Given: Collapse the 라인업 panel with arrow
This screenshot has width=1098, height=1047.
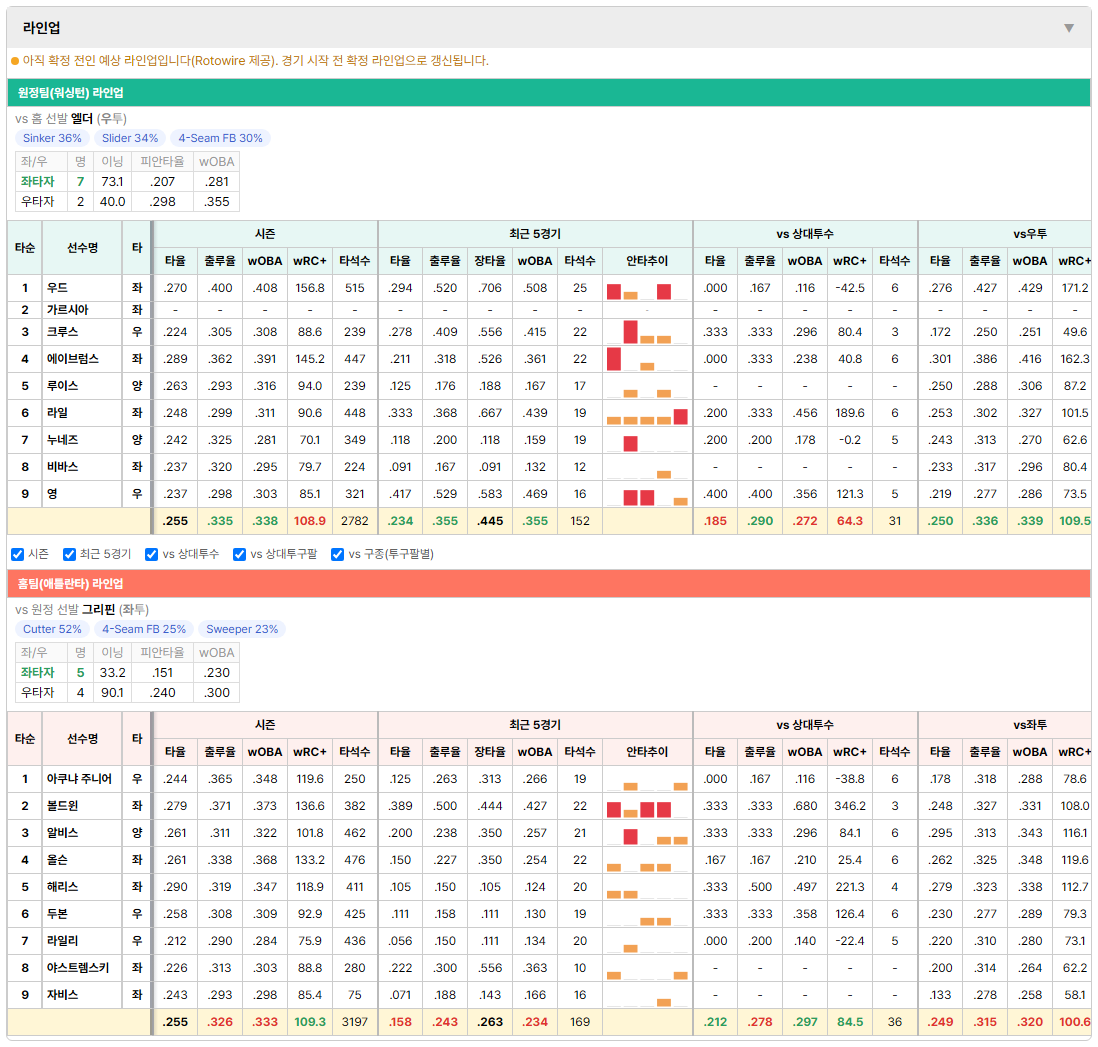Looking at the screenshot, I should [1069, 28].
